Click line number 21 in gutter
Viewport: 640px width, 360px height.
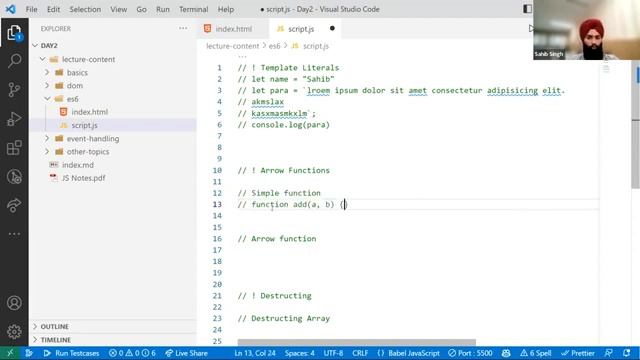click(217, 296)
